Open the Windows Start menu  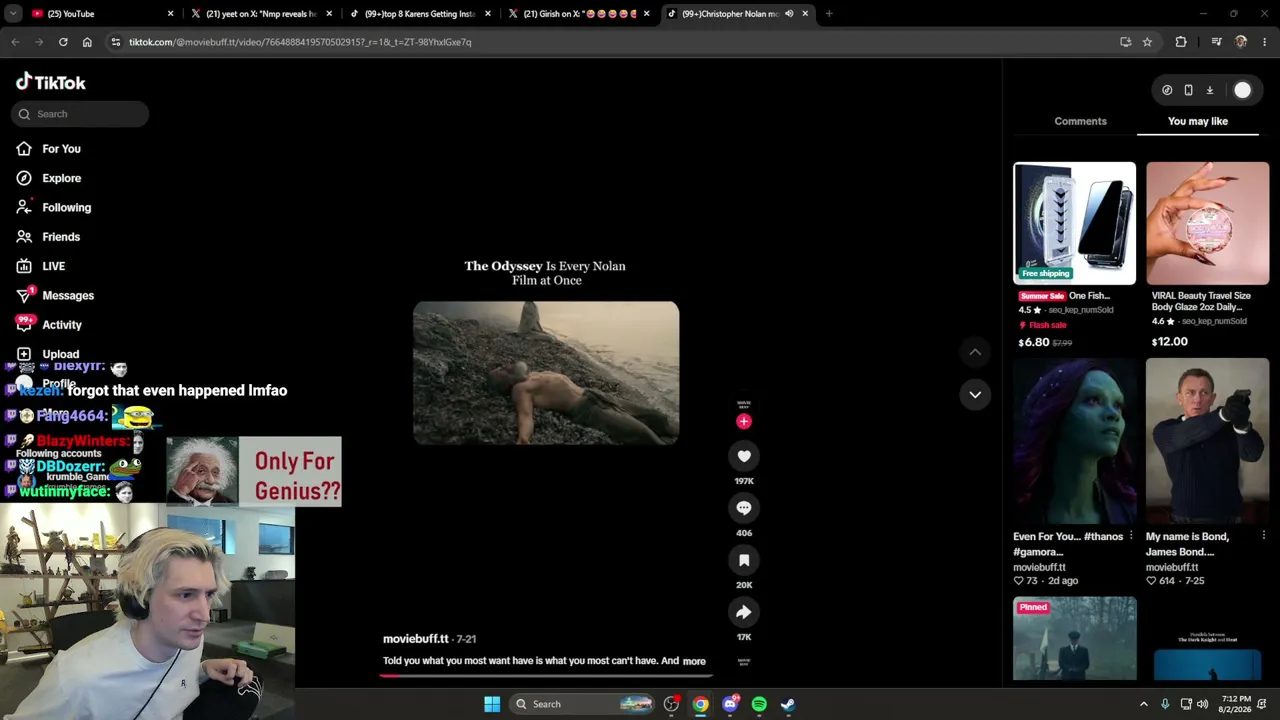click(x=492, y=704)
